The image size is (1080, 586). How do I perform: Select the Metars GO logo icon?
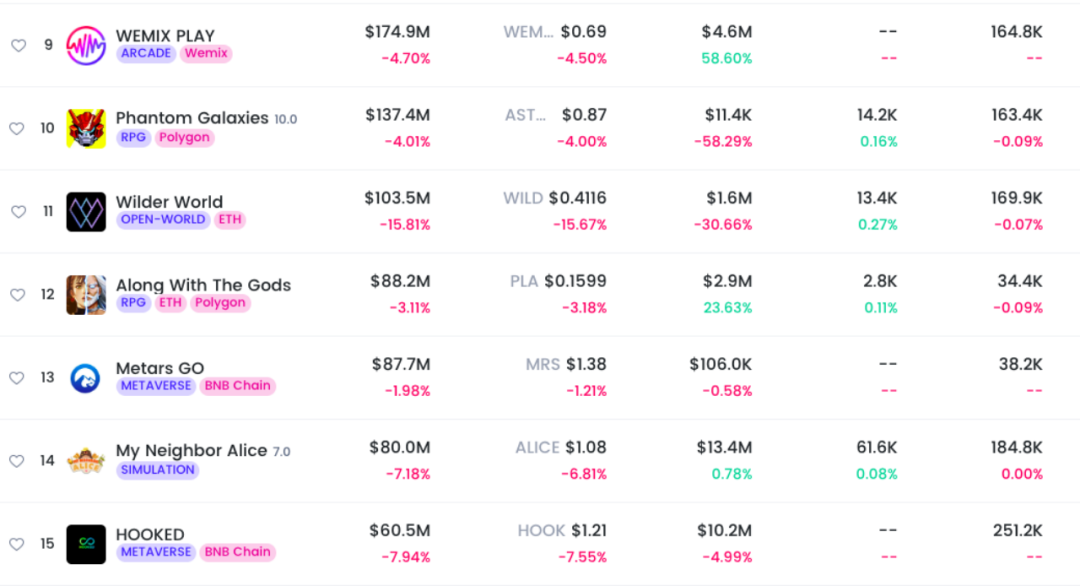coord(86,377)
